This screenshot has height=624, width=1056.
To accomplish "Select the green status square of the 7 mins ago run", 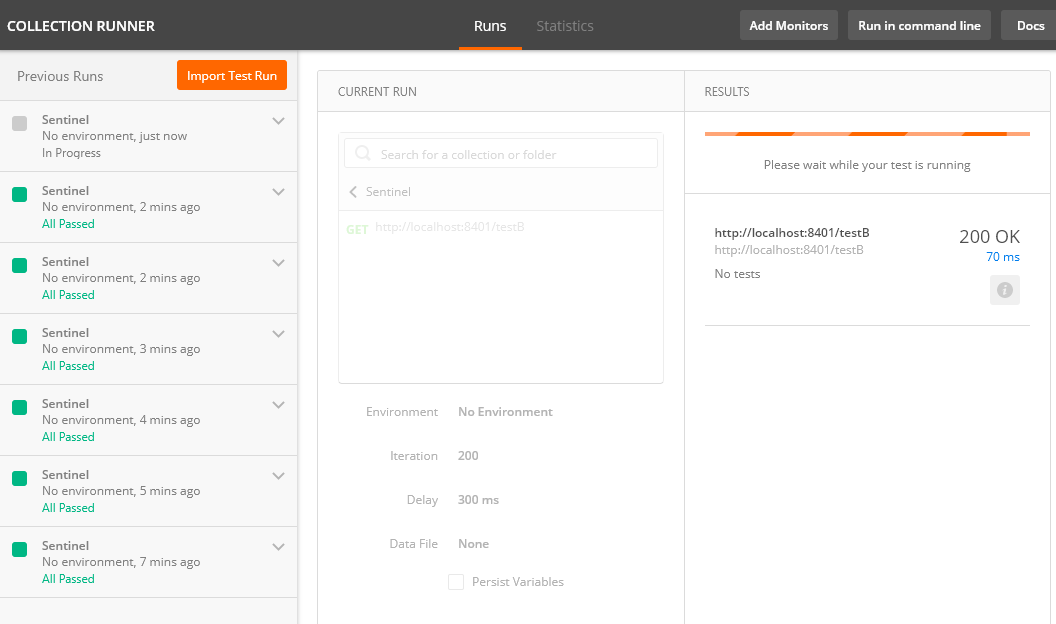I will pos(20,549).
